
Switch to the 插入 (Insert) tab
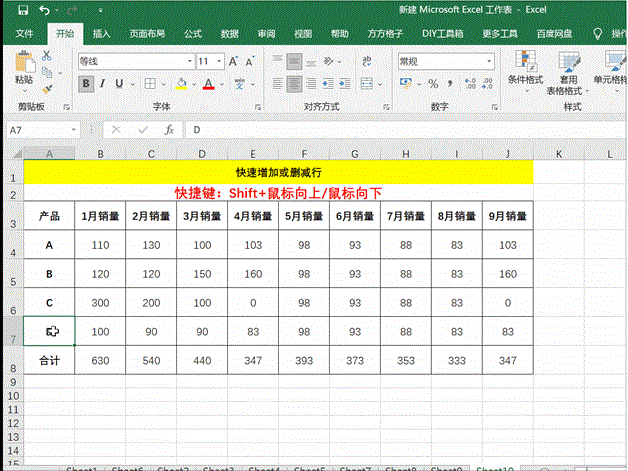coord(101,33)
